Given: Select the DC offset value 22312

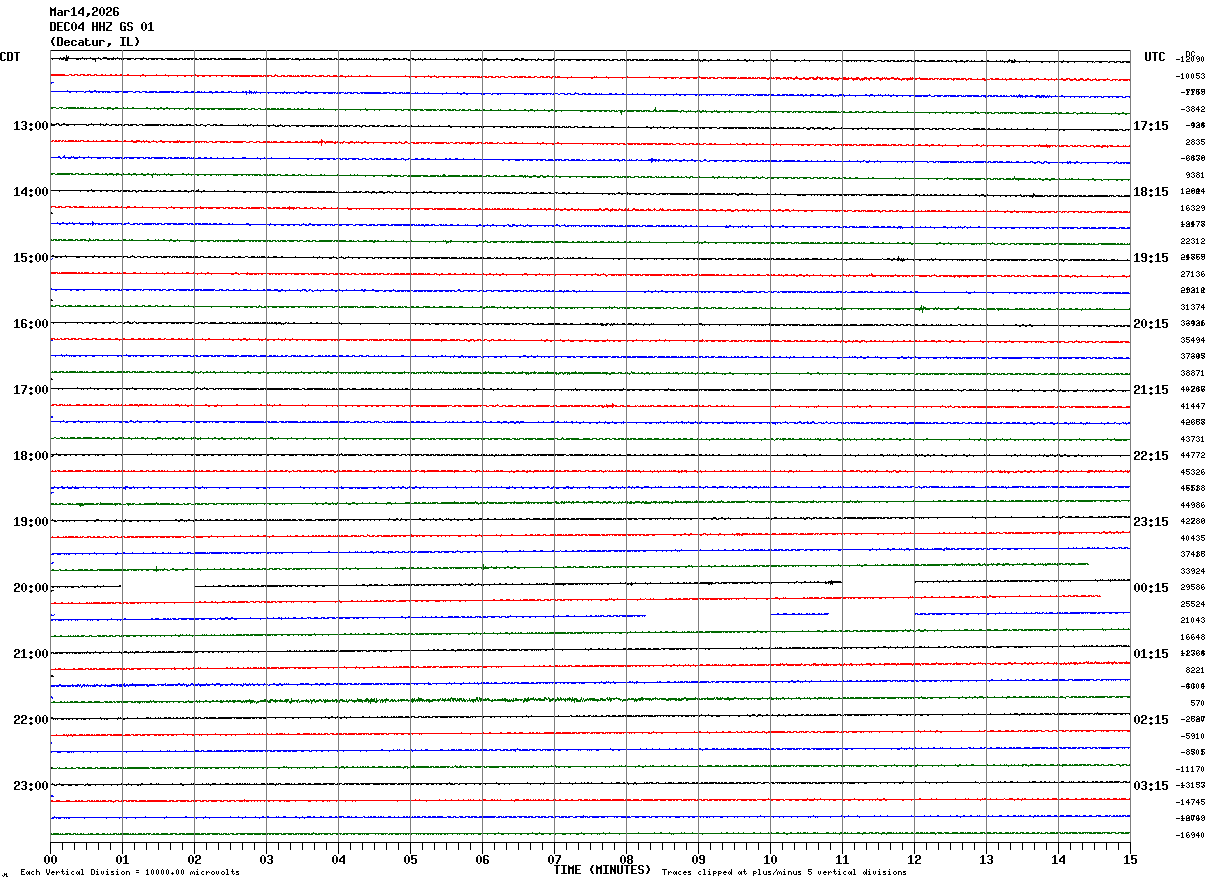Looking at the screenshot, I should pyautogui.click(x=1193, y=241).
